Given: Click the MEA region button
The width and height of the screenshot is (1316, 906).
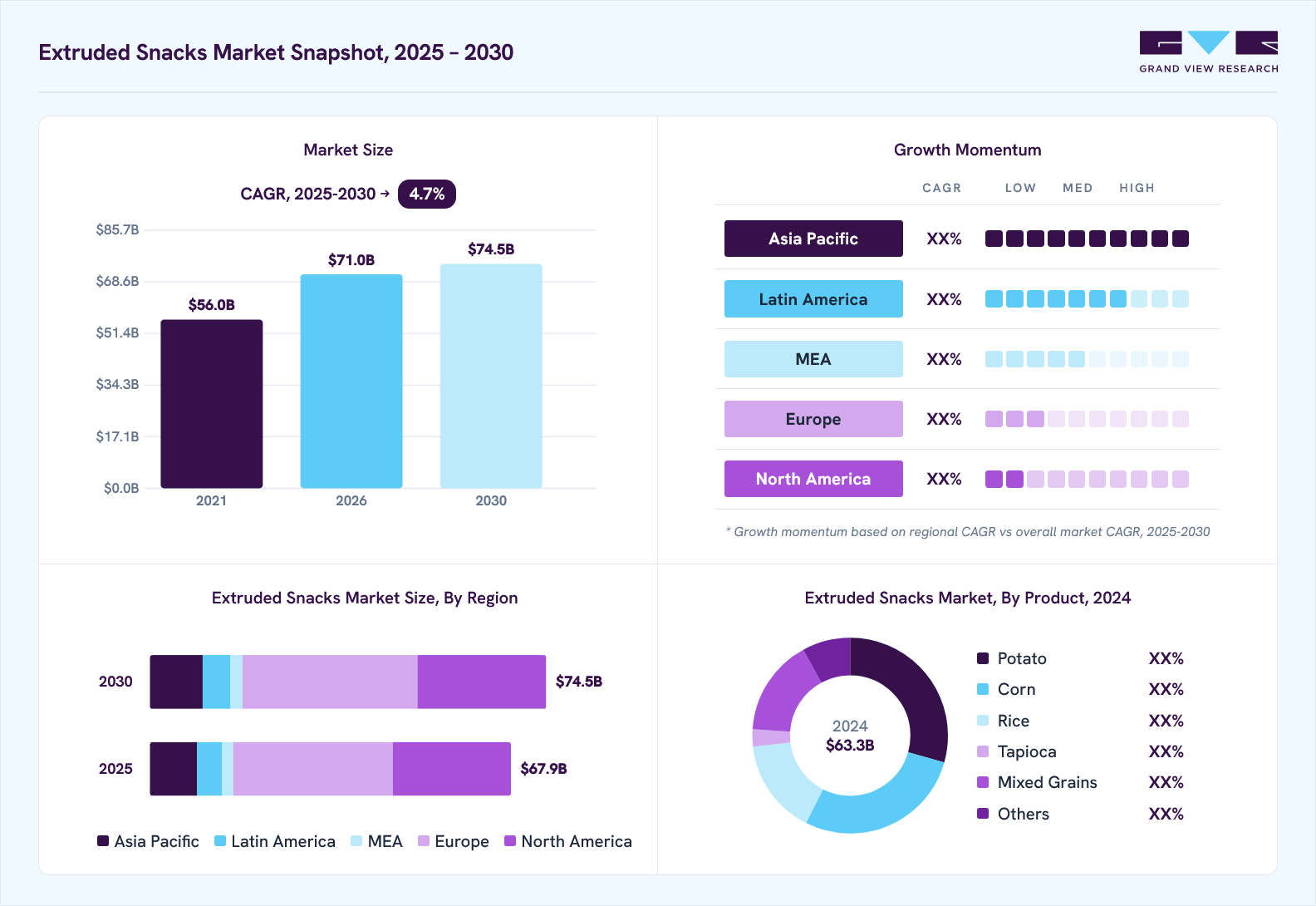Looking at the screenshot, I should pos(813,359).
